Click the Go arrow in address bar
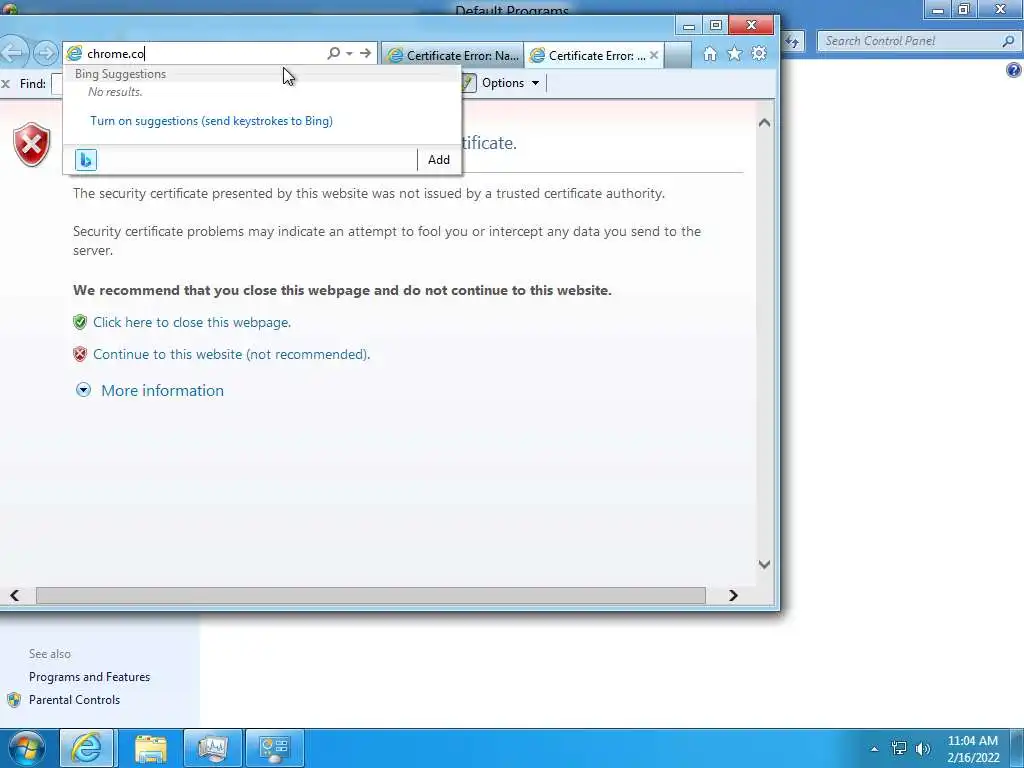The image size is (1024, 768). pyautogui.click(x=366, y=53)
